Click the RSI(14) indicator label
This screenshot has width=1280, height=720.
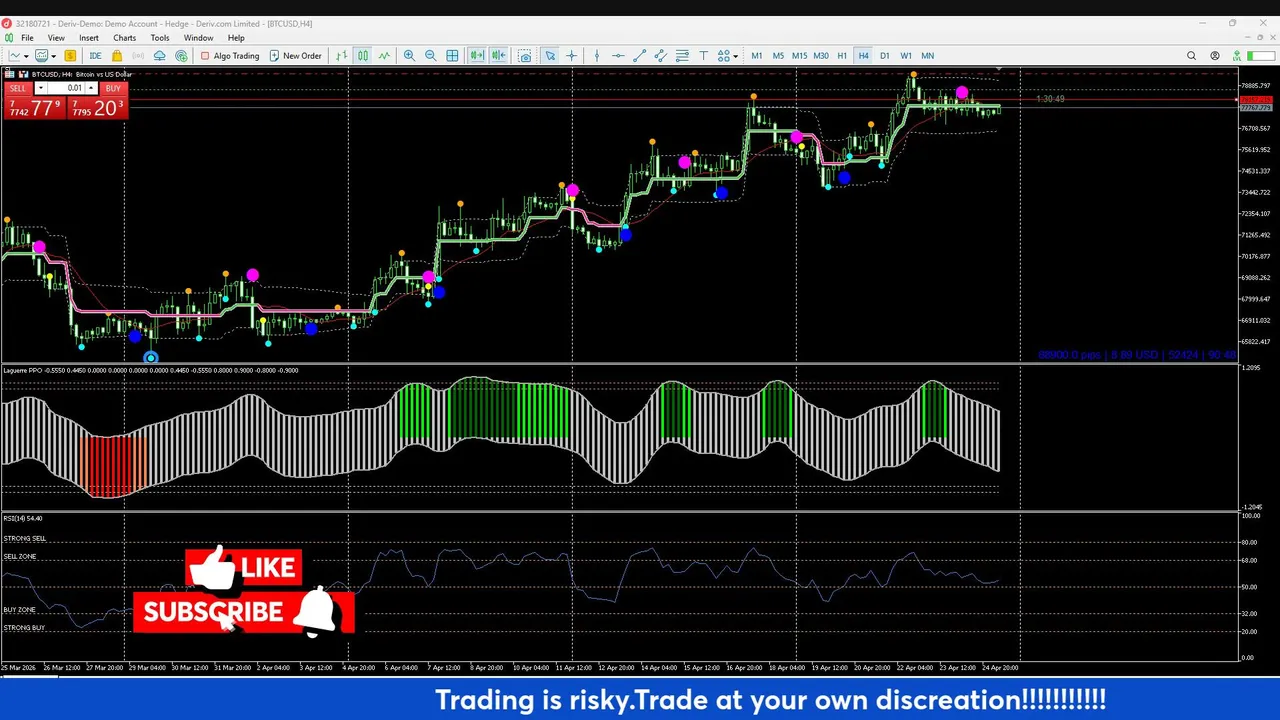coord(22,518)
